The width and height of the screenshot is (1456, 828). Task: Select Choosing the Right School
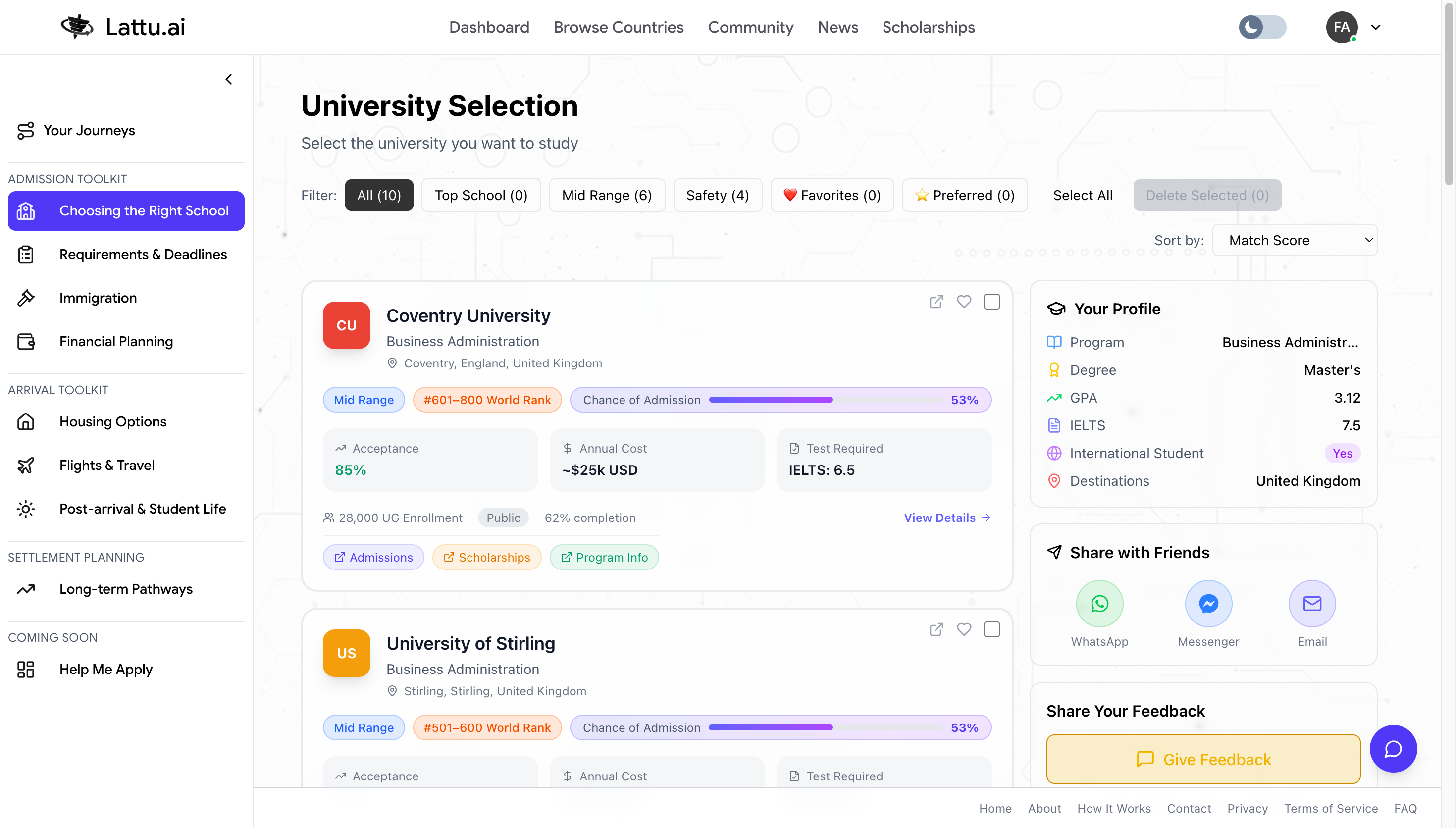(x=126, y=210)
